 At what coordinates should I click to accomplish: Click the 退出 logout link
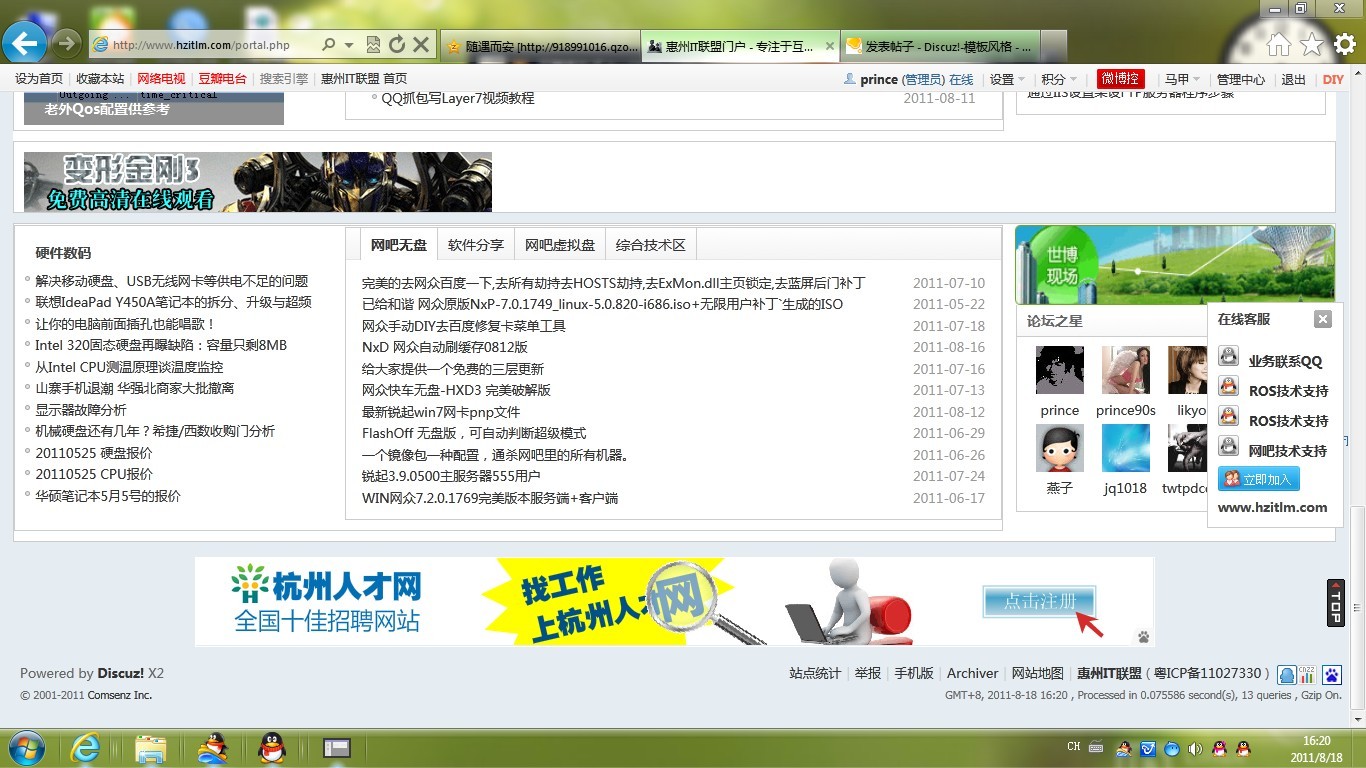[x=1294, y=79]
